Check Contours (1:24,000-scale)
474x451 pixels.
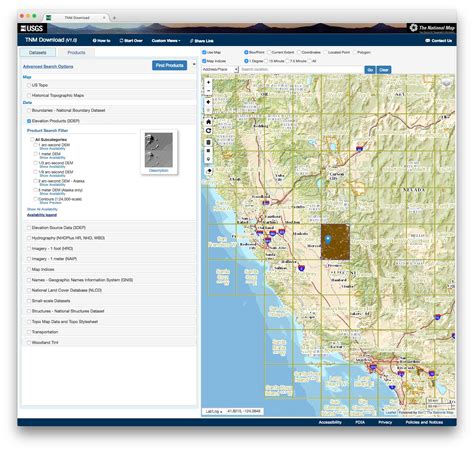point(35,199)
